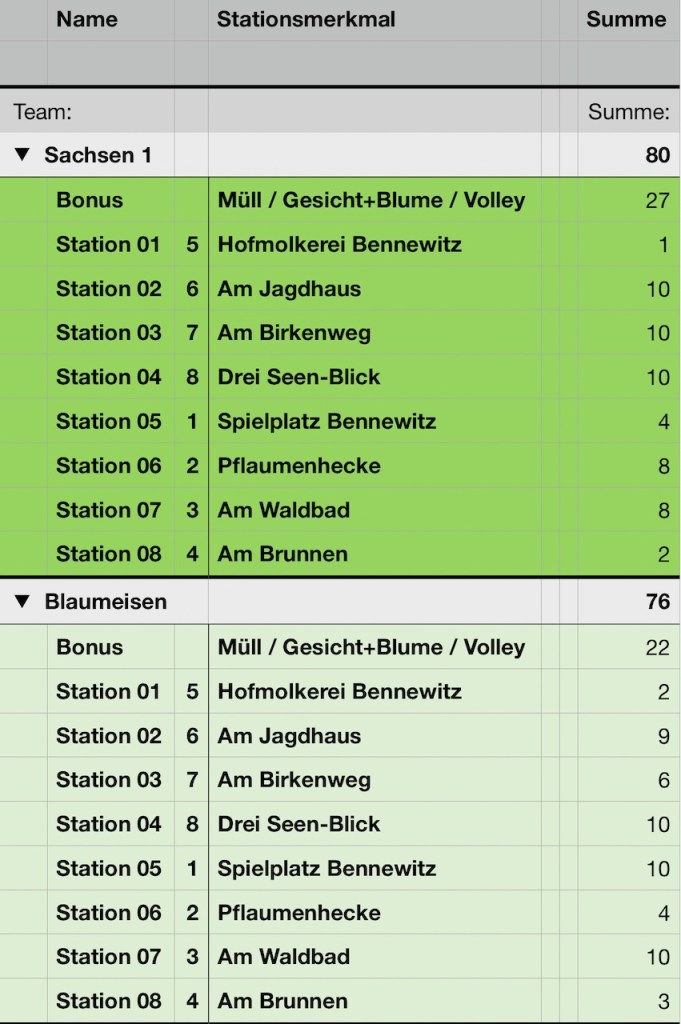The image size is (681, 1024).
Task: Click Blaumeisen Station 03 score of 6
Action: click(x=663, y=780)
